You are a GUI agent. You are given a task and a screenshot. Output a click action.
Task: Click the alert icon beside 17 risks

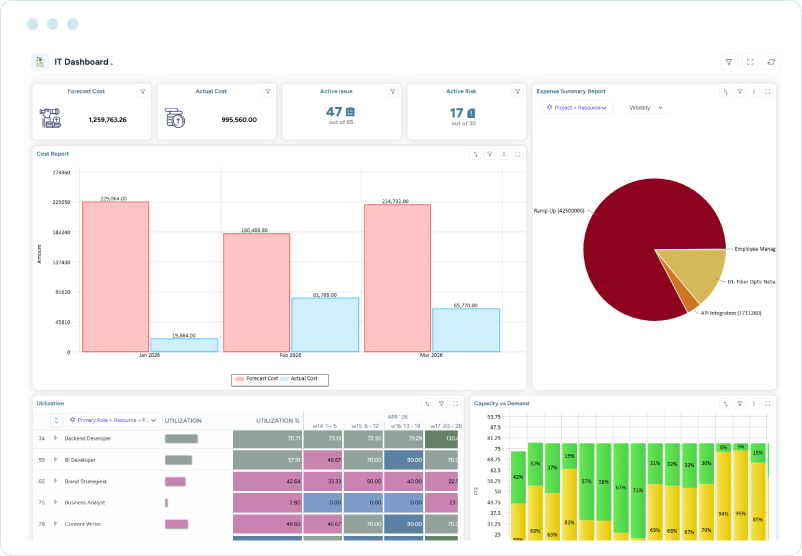471,113
